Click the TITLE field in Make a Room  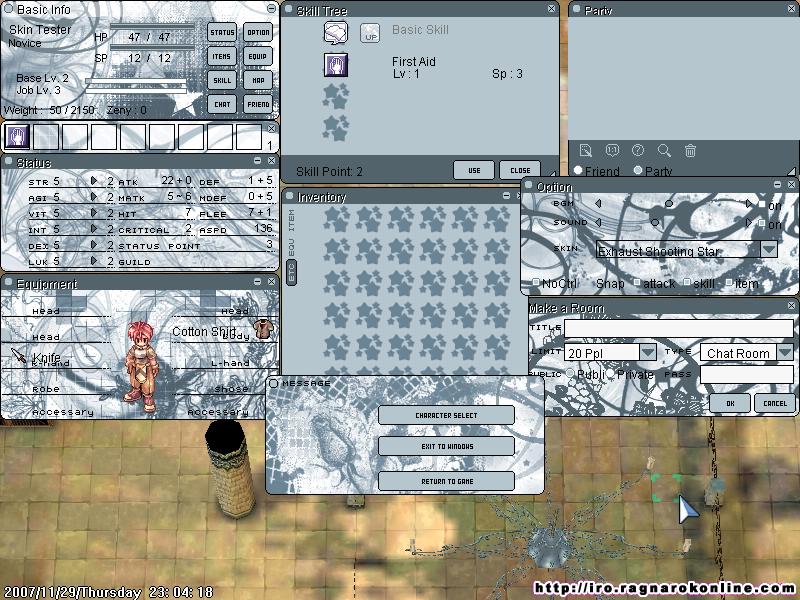(x=679, y=328)
